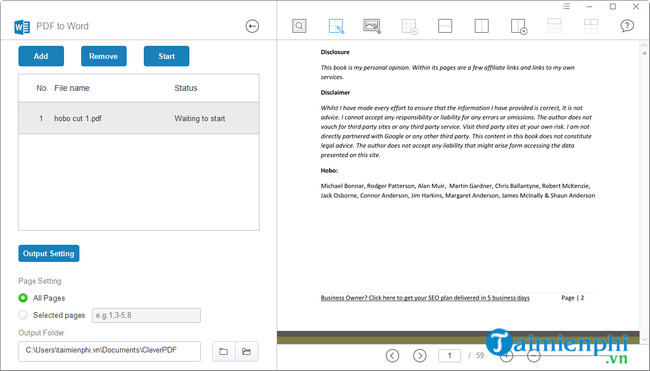650x371 pixels.
Task: Open the help question mark icon
Action: pos(627,26)
